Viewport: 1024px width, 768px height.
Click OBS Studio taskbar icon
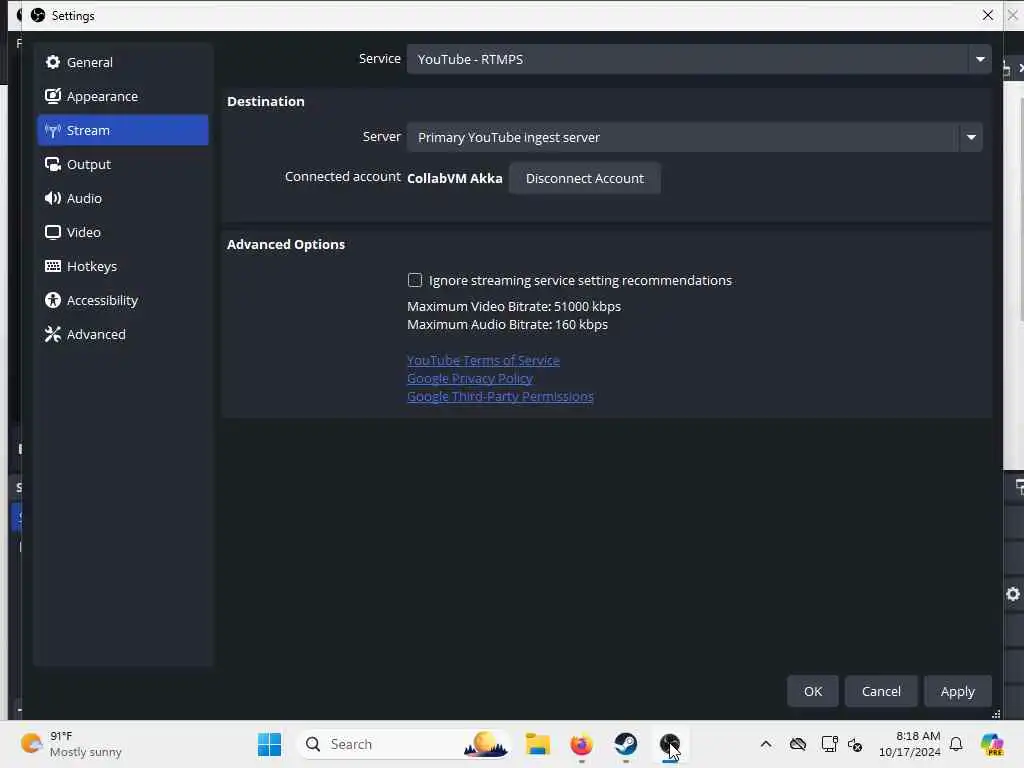pos(669,744)
